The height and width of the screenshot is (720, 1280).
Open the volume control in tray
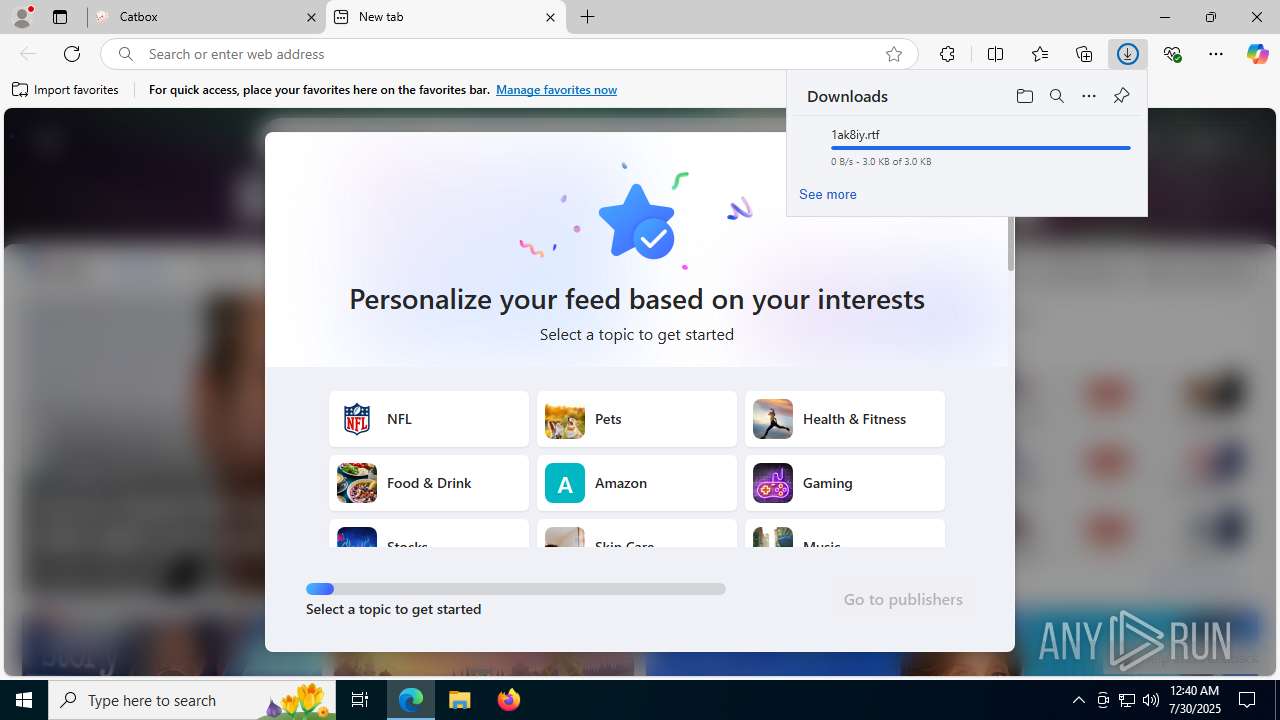click(x=1151, y=700)
